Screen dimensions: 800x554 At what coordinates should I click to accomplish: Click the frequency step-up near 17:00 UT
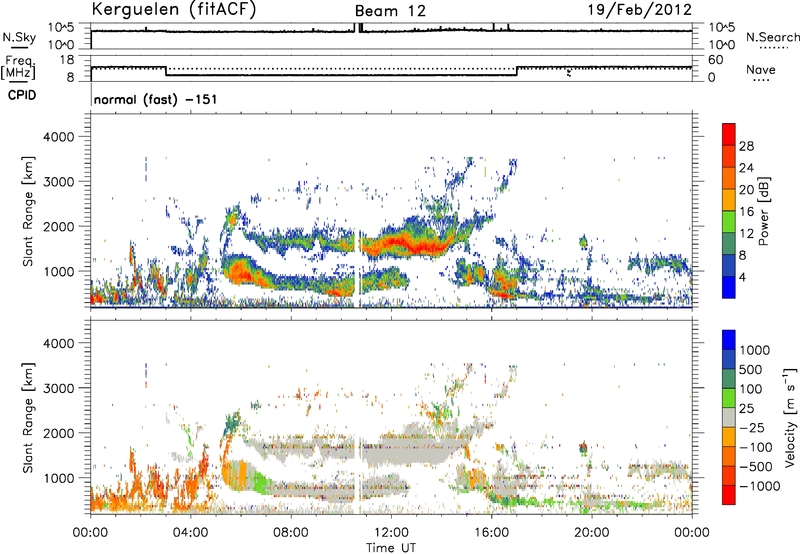pos(517,71)
